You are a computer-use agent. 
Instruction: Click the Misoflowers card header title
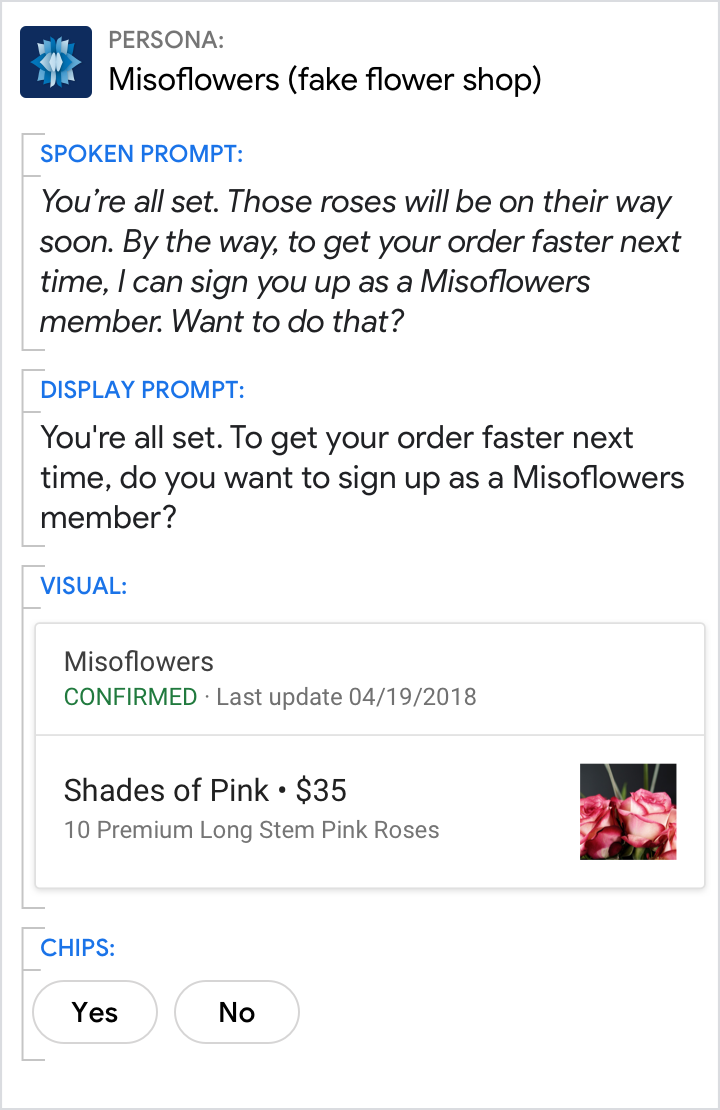139,662
